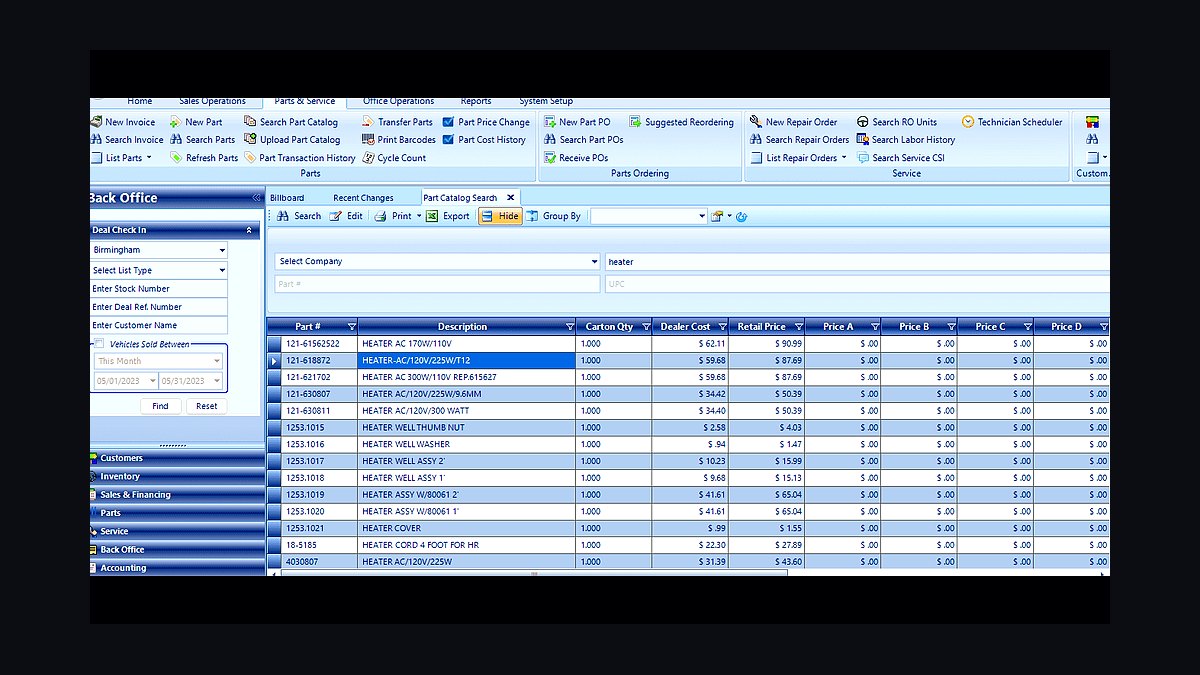Open the Sales & Financing section
The width and height of the screenshot is (1200, 675).
(176, 495)
